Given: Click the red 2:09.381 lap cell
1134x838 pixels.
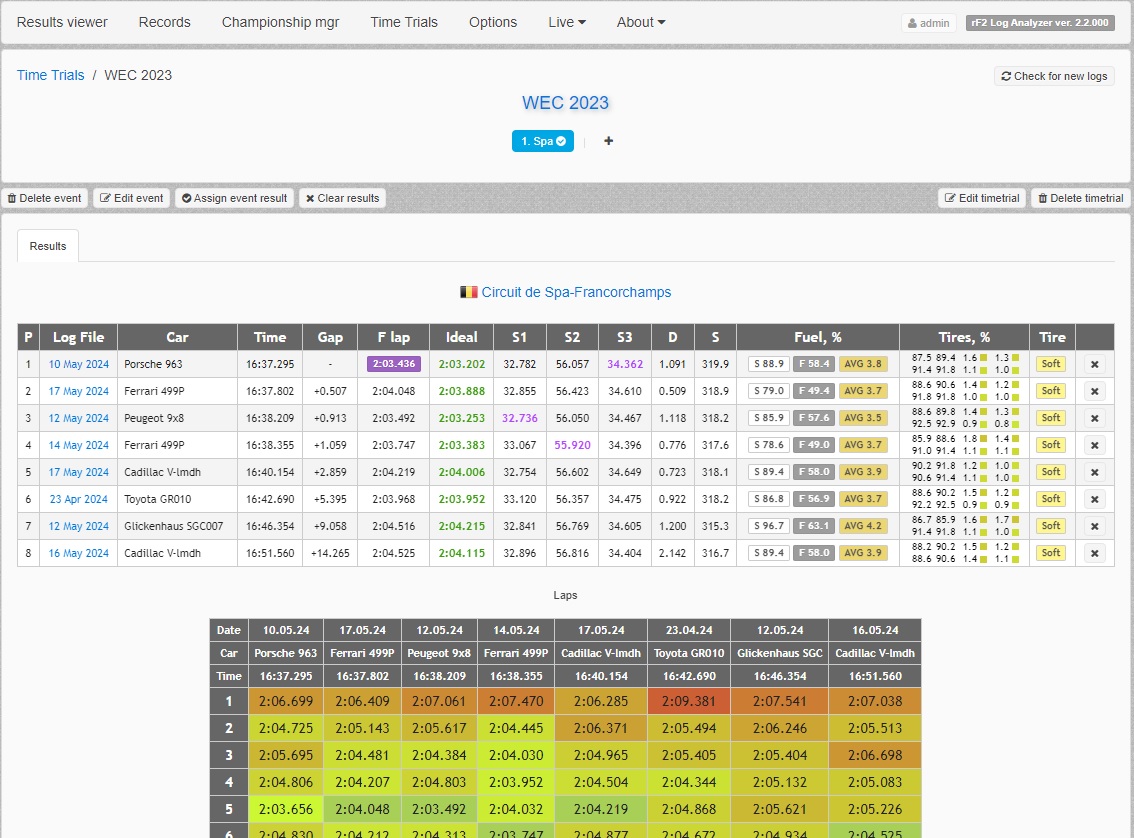Looking at the screenshot, I should [688, 701].
